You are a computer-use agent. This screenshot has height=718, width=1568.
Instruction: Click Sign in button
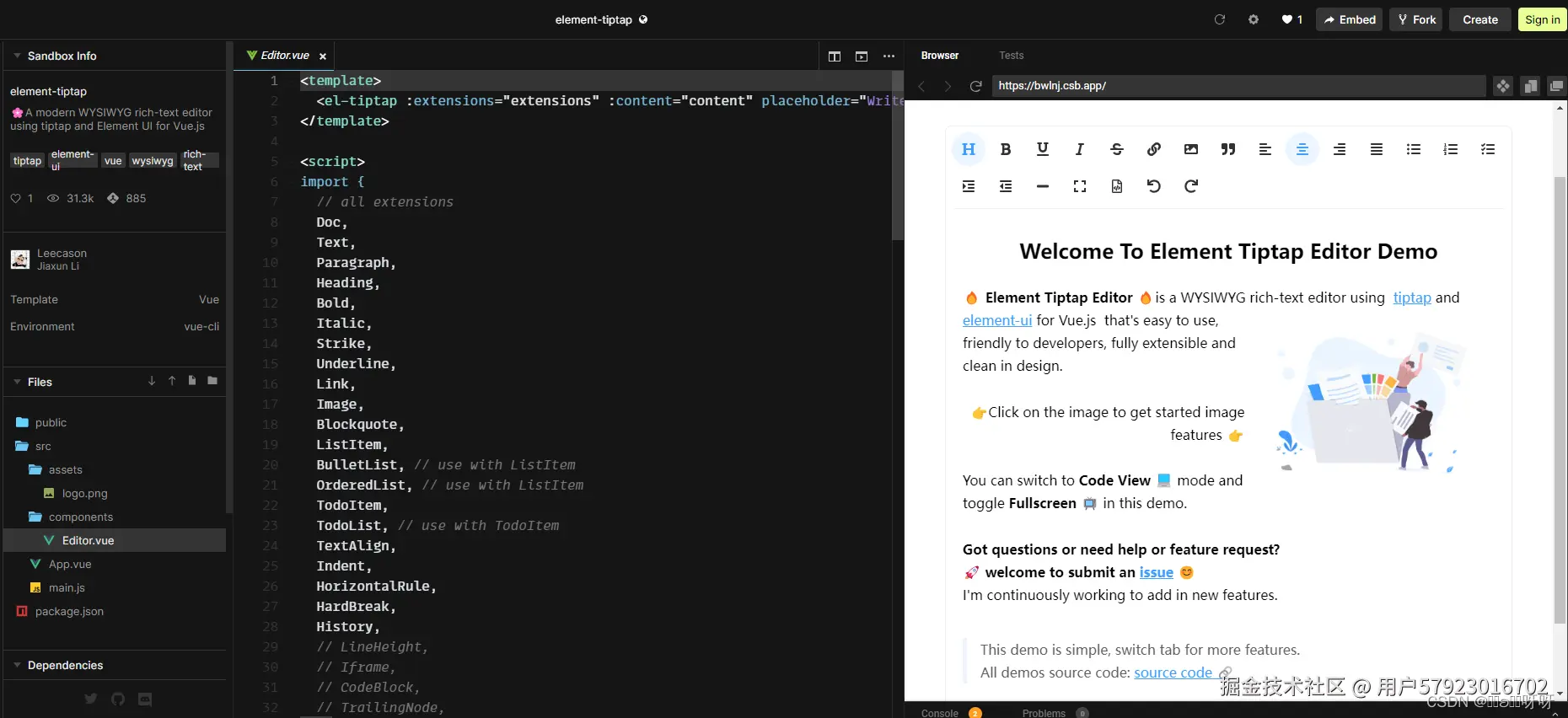pos(1542,19)
